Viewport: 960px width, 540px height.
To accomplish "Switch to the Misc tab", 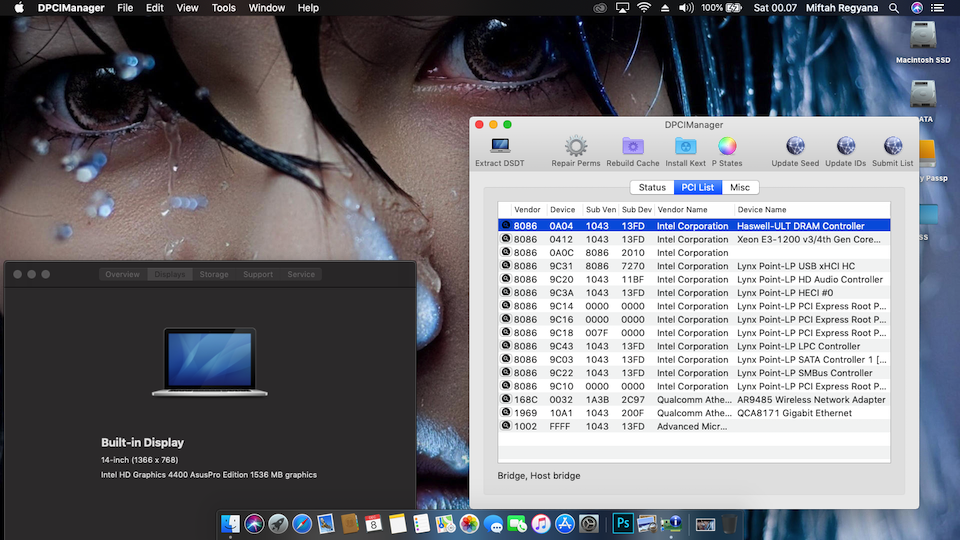I will point(740,188).
